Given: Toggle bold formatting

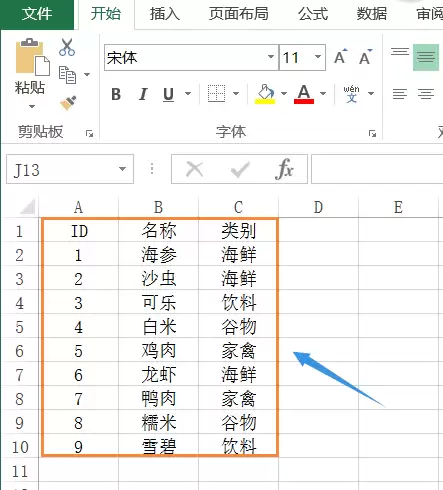Looking at the screenshot, I should coord(116,94).
